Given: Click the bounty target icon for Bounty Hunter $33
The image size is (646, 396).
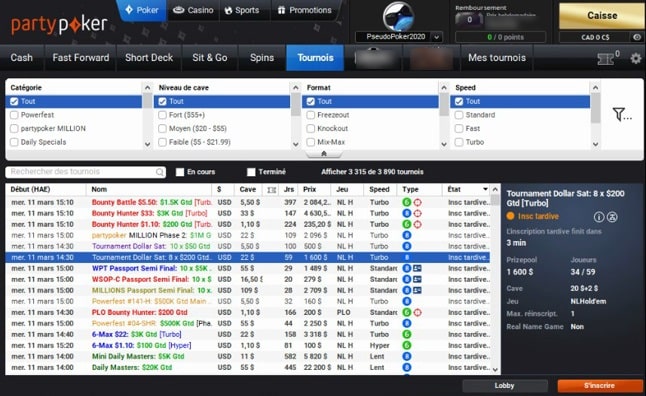Looking at the screenshot, I should click(x=417, y=213).
